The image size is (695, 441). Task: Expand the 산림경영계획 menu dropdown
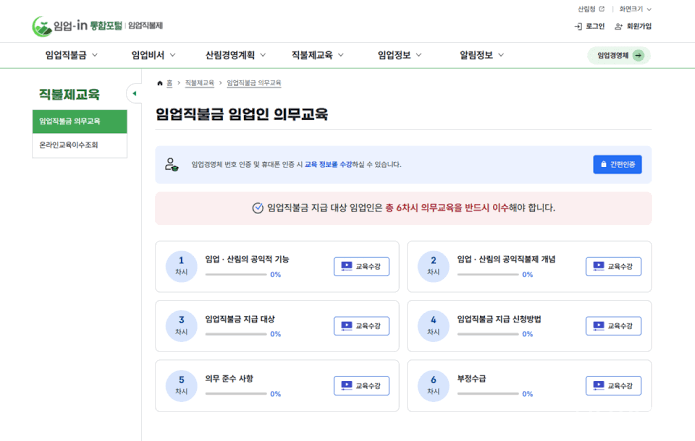pyautogui.click(x=235, y=55)
